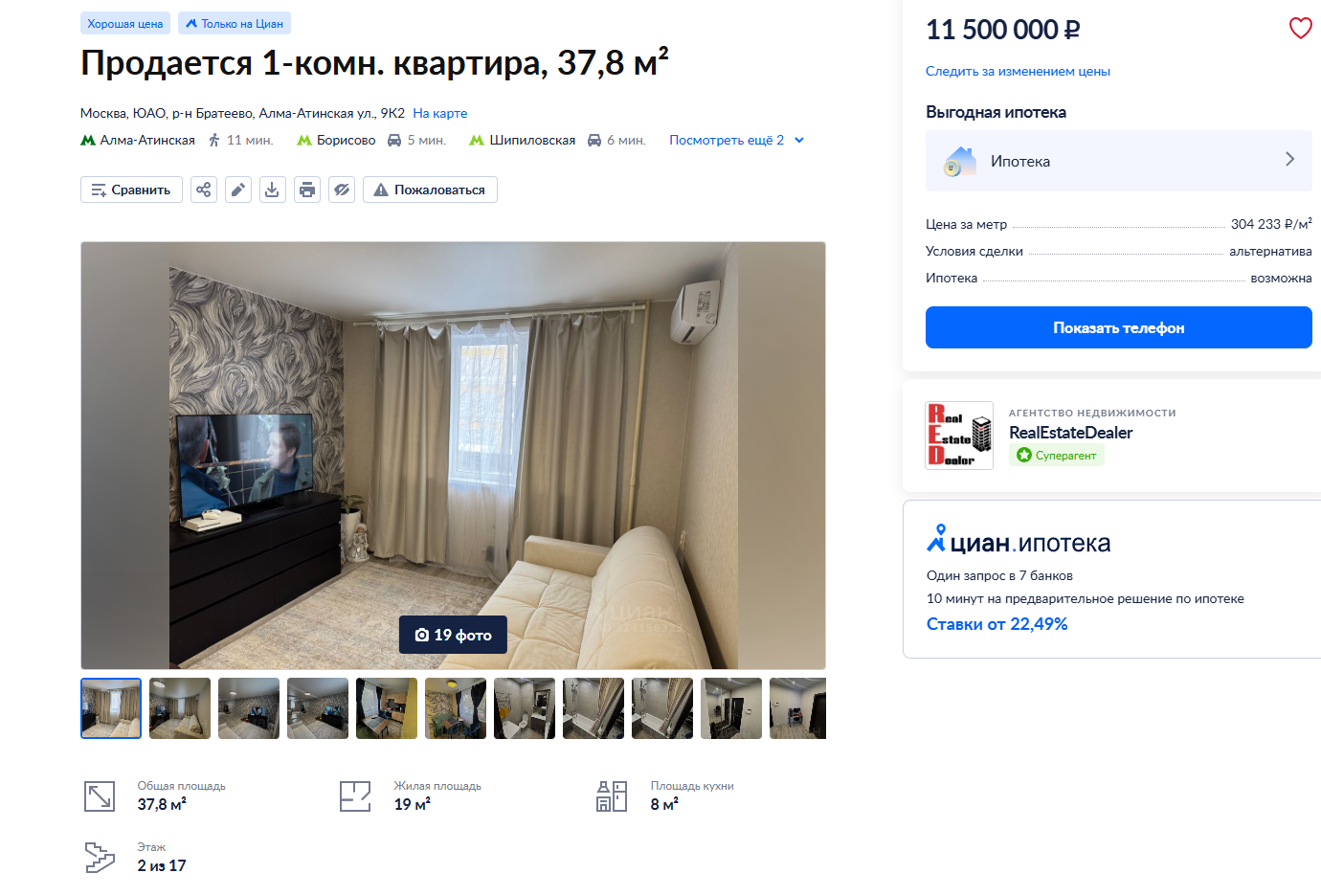Open Ставки от 22,49% mortgage rates link

click(996, 624)
